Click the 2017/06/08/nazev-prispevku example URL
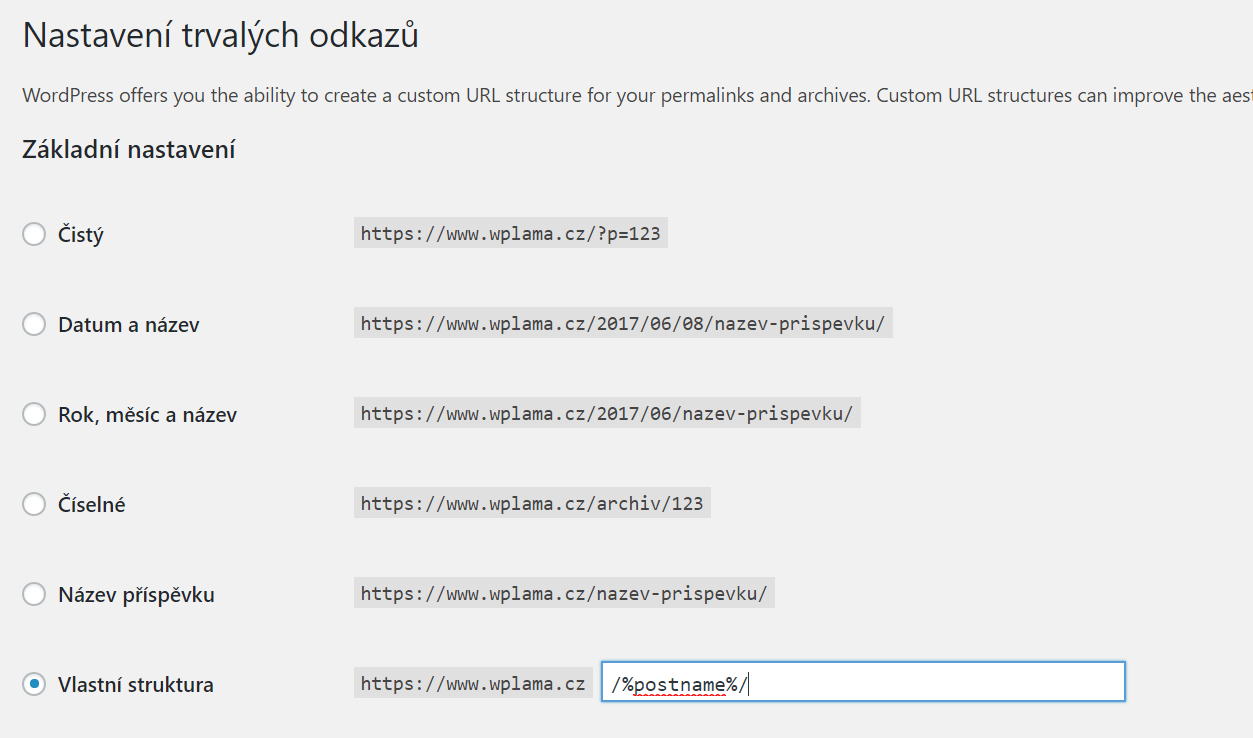 click(623, 324)
